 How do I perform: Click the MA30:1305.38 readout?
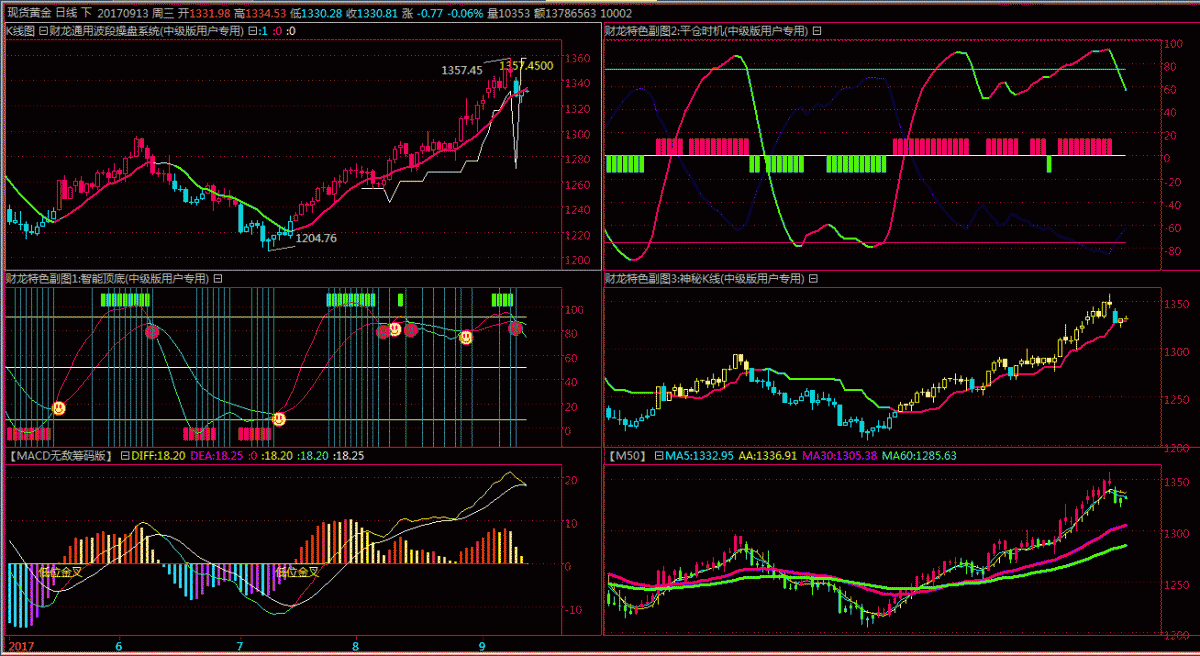pyautogui.click(x=840, y=455)
